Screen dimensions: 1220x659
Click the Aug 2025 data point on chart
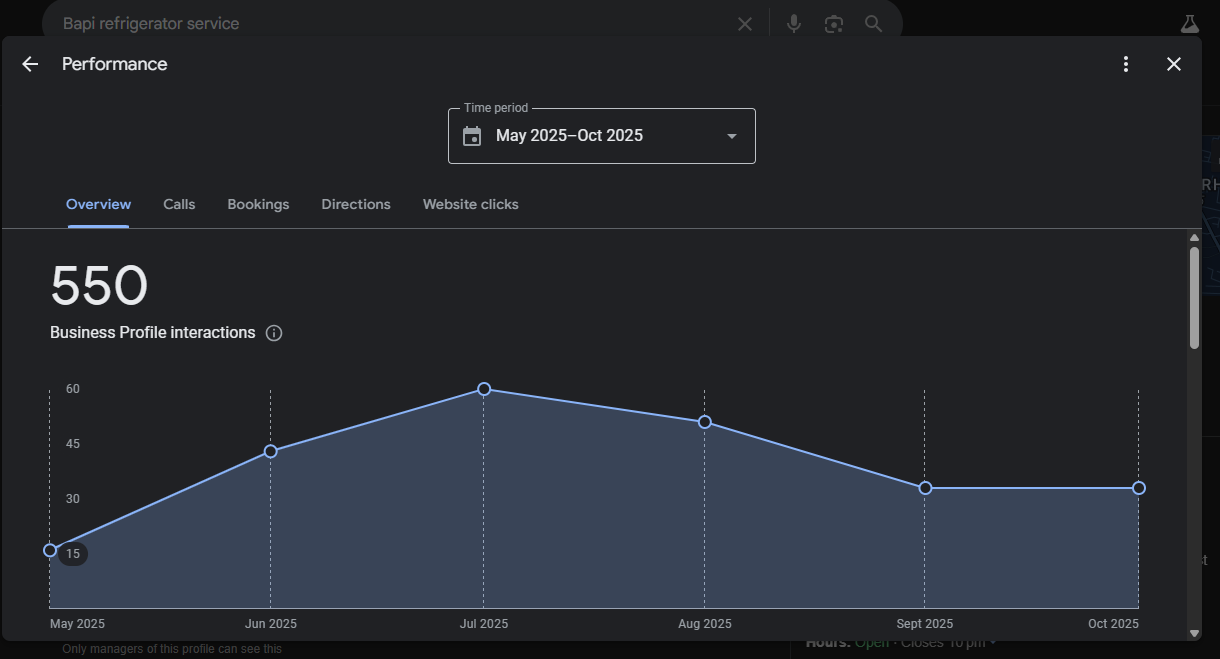705,422
